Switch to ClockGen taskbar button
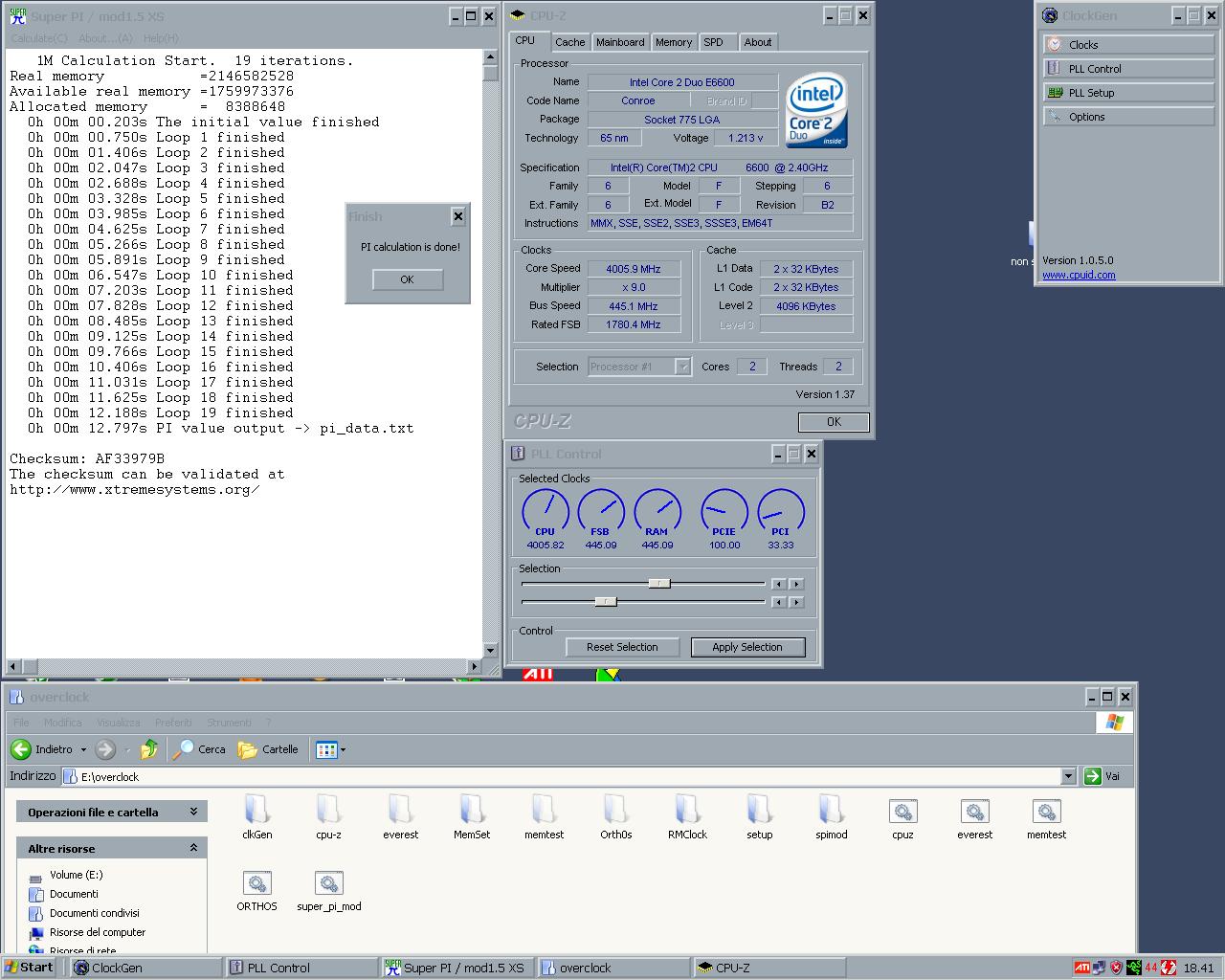Image resolution: width=1225 pixels, height=980 pixels. pos(146,968)
